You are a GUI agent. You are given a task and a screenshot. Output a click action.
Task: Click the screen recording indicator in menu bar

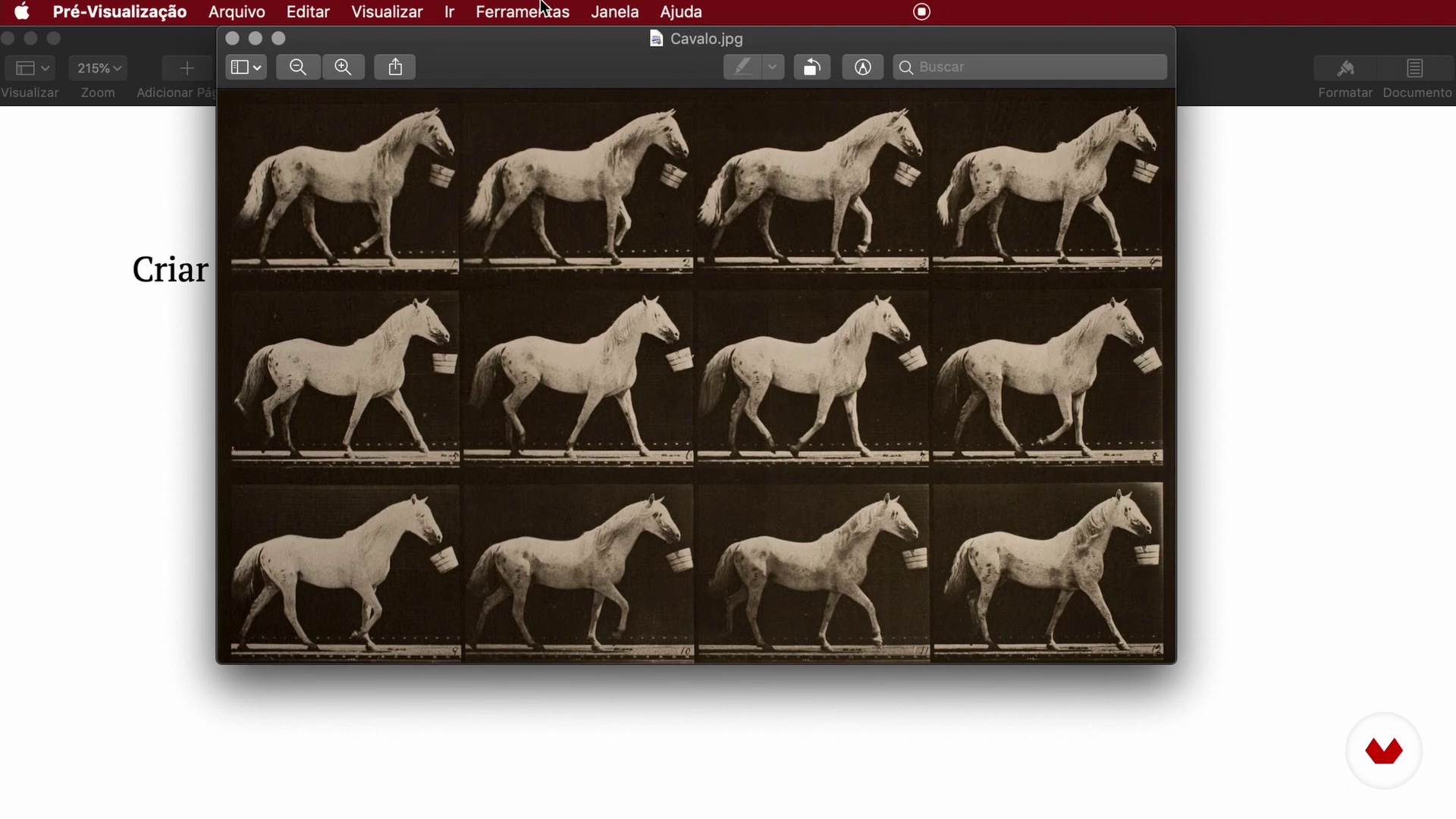click(921, 11)
